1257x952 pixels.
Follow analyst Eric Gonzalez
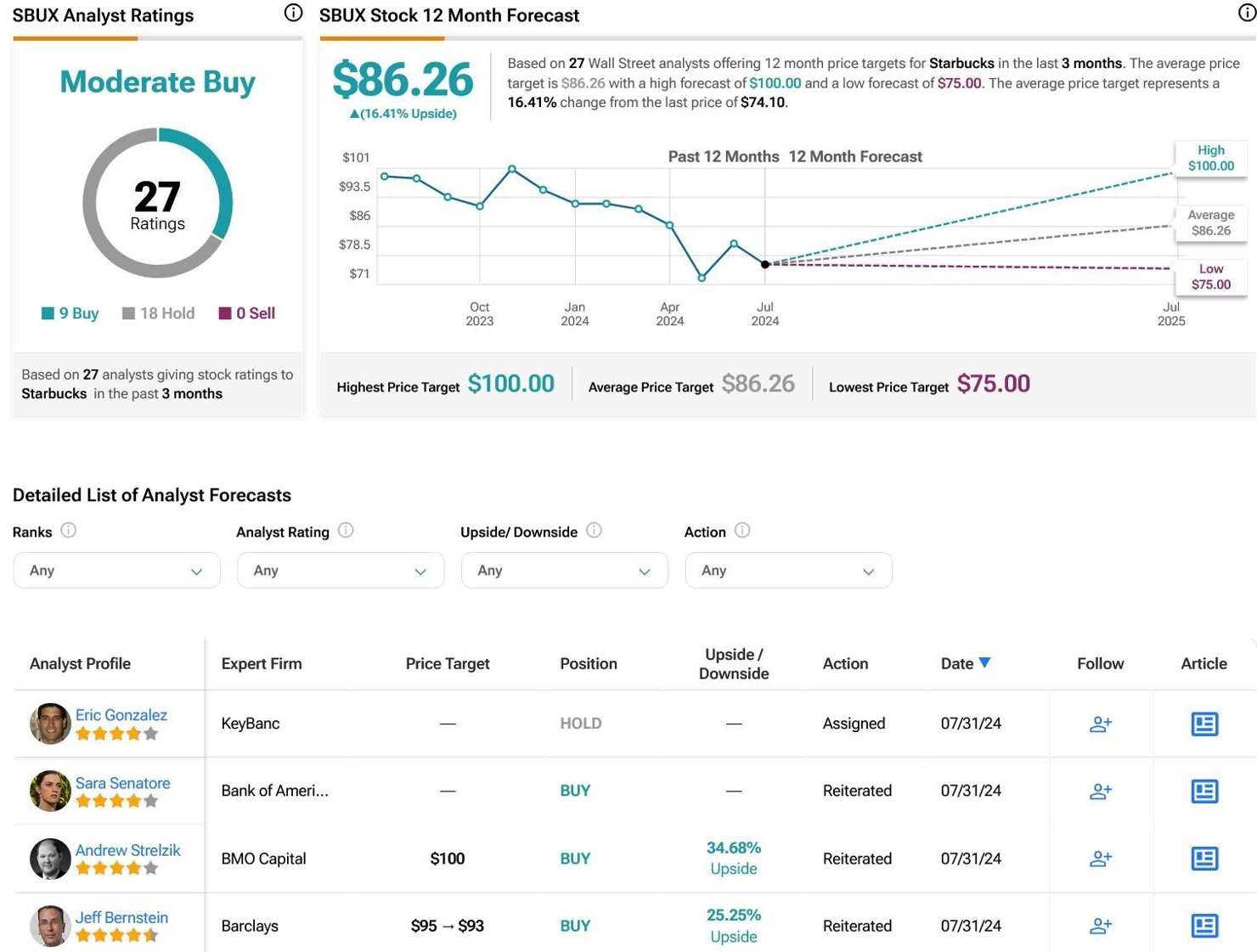click(1101, 724)
